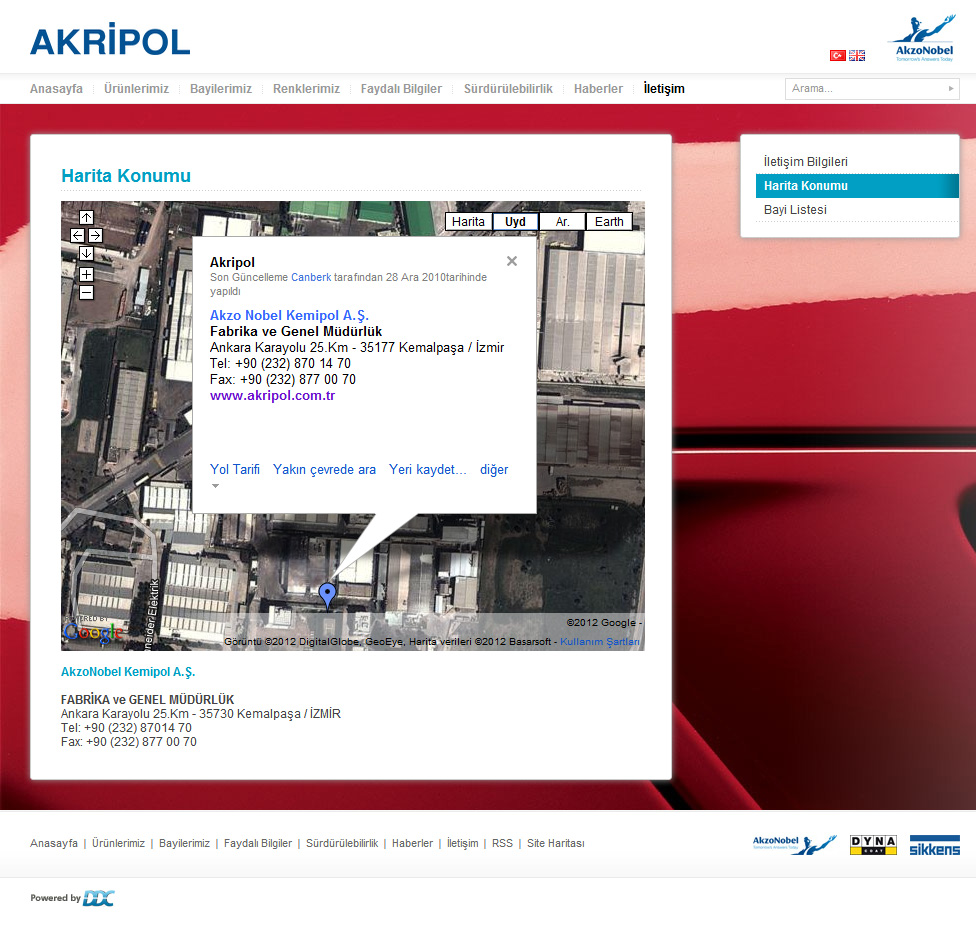
Task: Open Renklerimiz in the top menu
Action: point(306,88)
